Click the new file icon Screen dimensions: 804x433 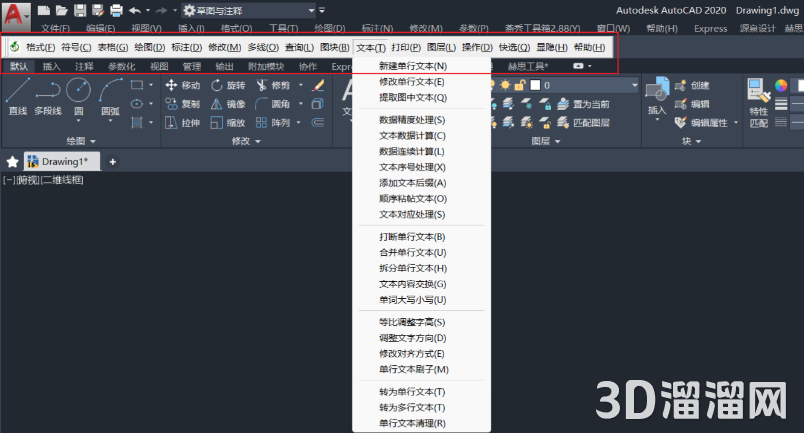click(44, 10)
